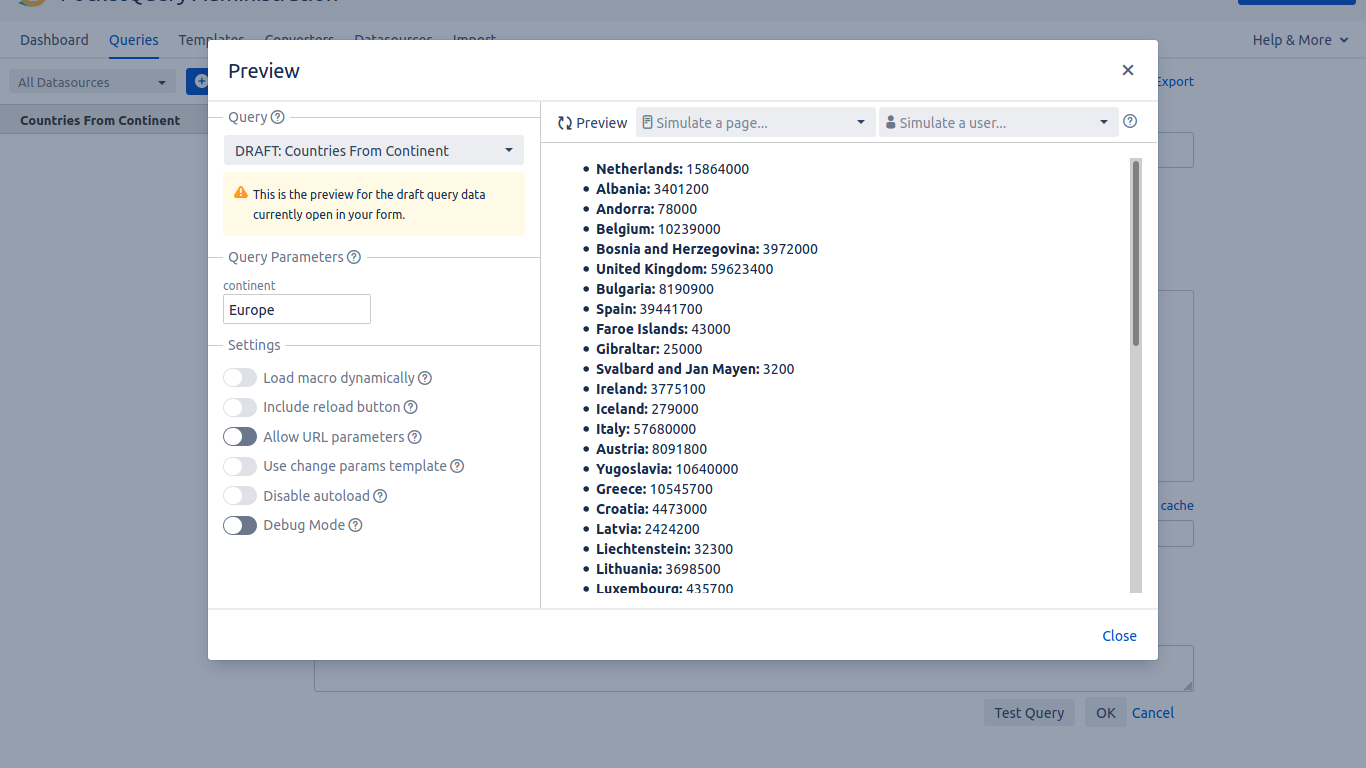
Task: Toggle Load macro dynamically switch
Action: [240, 378]
